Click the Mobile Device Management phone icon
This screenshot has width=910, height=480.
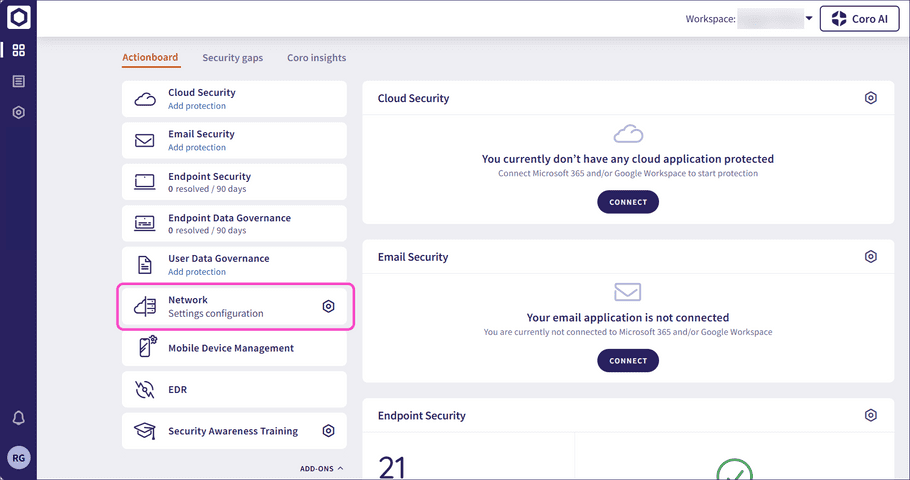(147, 347)
